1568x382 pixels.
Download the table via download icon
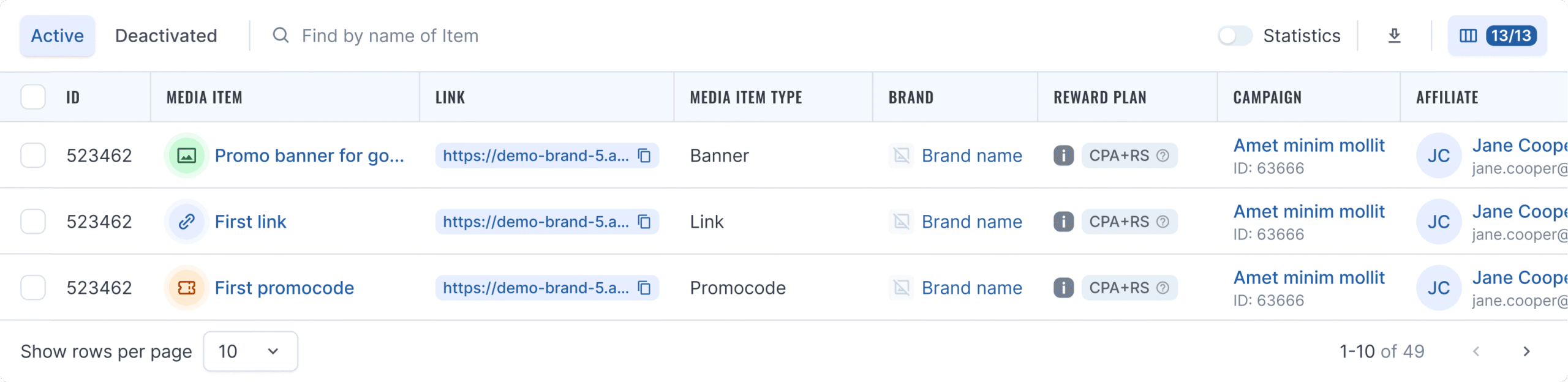(x=1394, y=36)
